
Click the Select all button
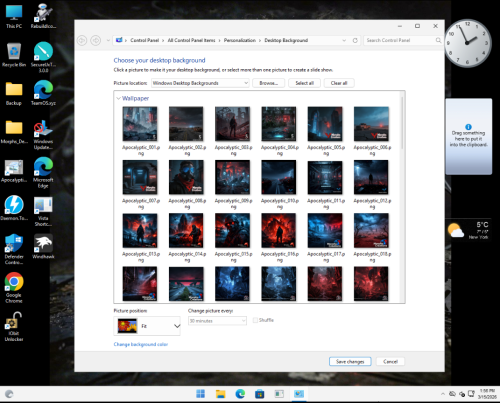(x=304, y=83)
